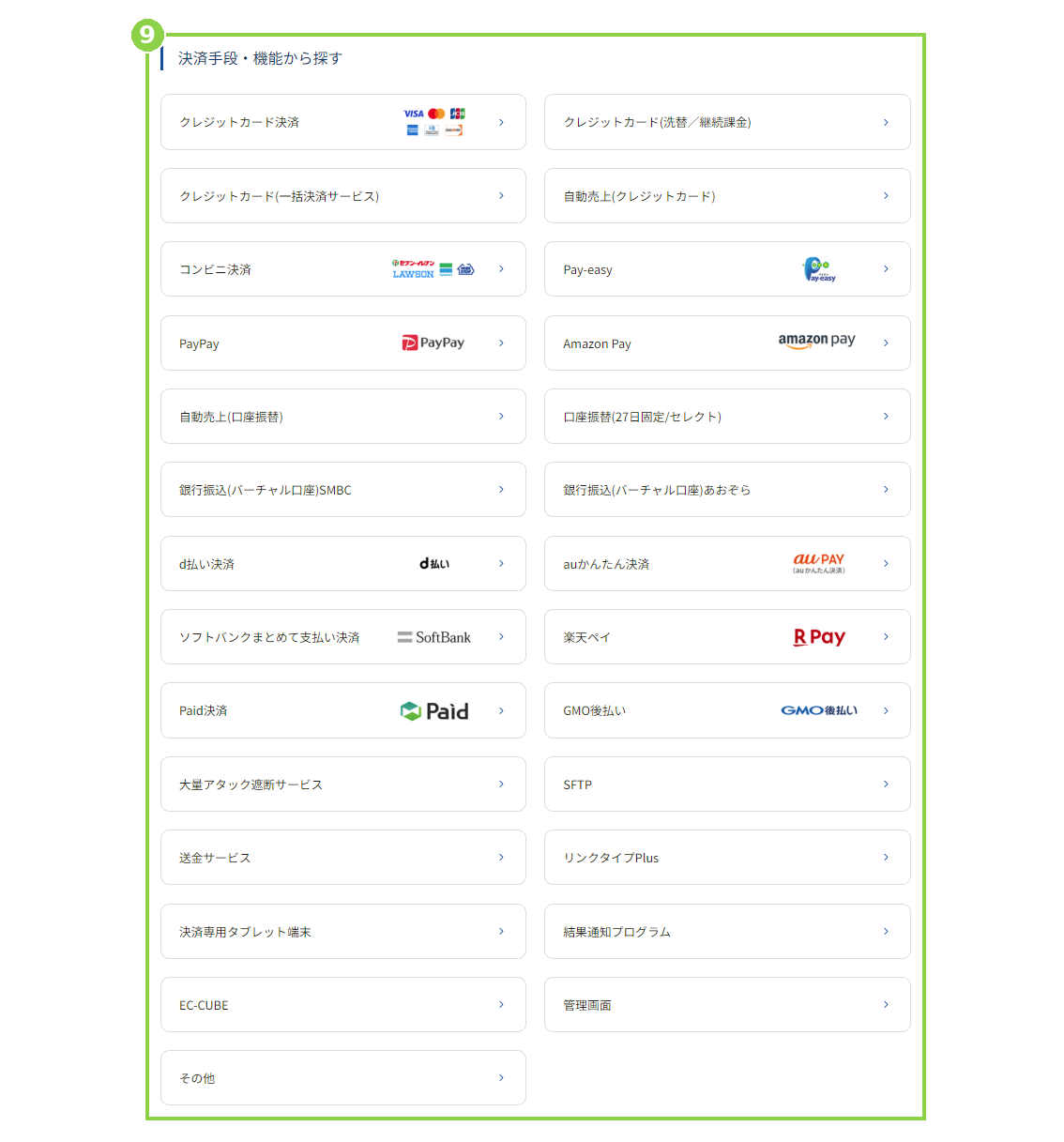Select クレジットカード(一括決済サービス) link
Image resolution: width=1064 pixels, height=1142 pixels.
pos(343,196)
